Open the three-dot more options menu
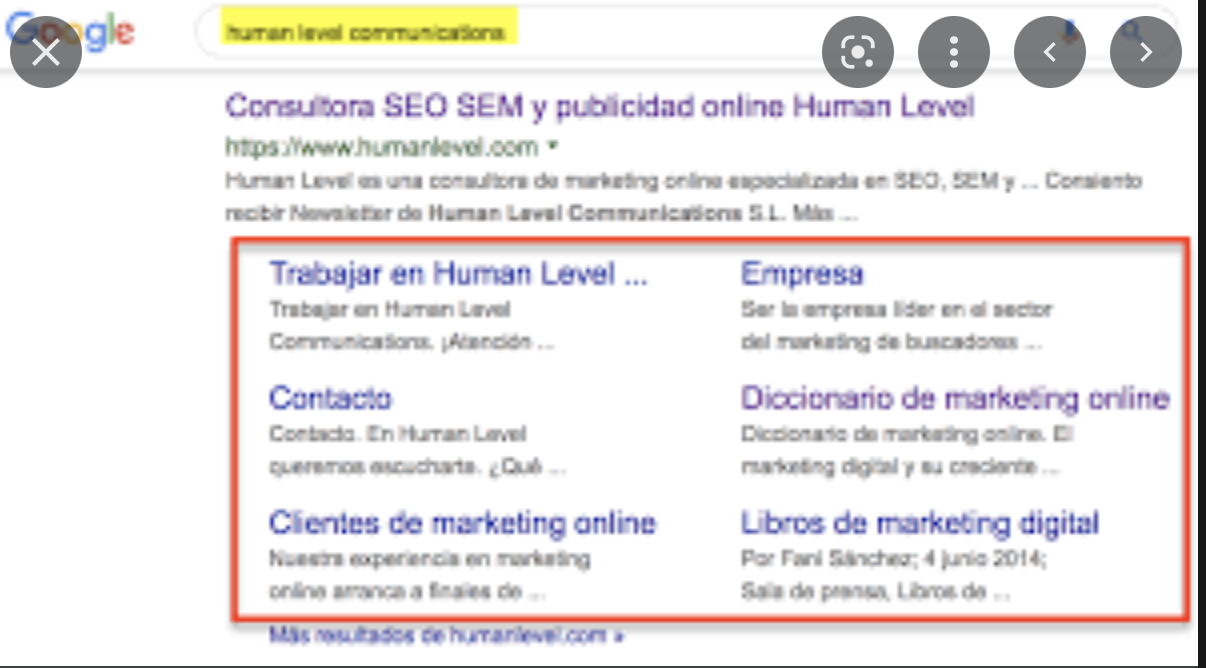The image size is (1206, 668). (954, 52)
